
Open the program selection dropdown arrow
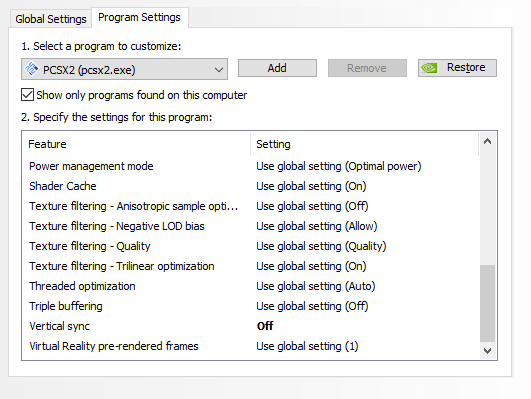(x=219, y=70)
